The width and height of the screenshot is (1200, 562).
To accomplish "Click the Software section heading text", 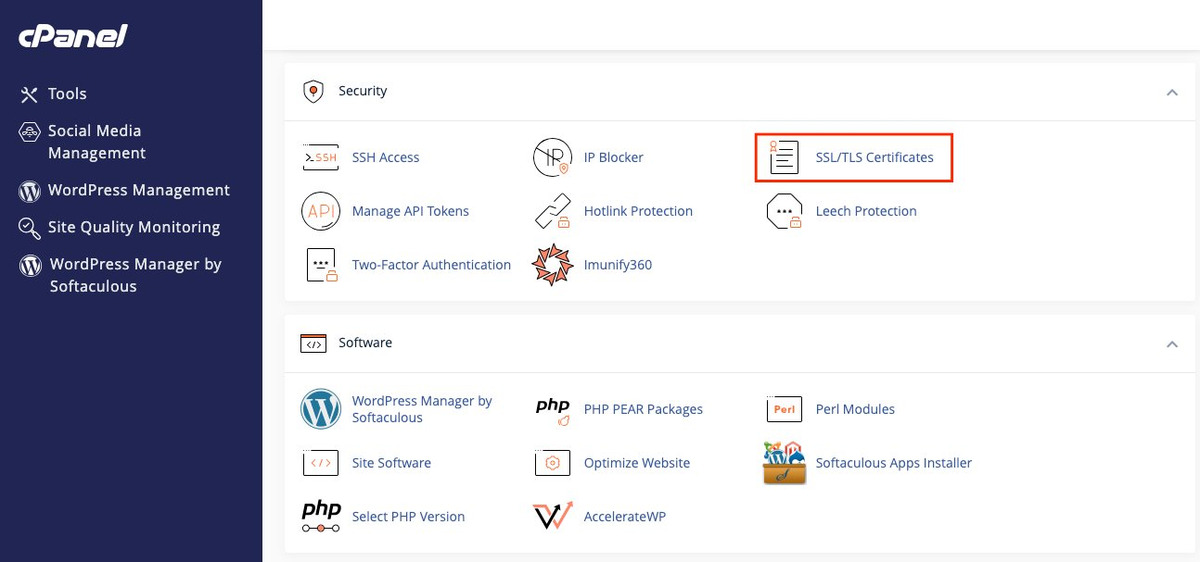I will (365, 343).
